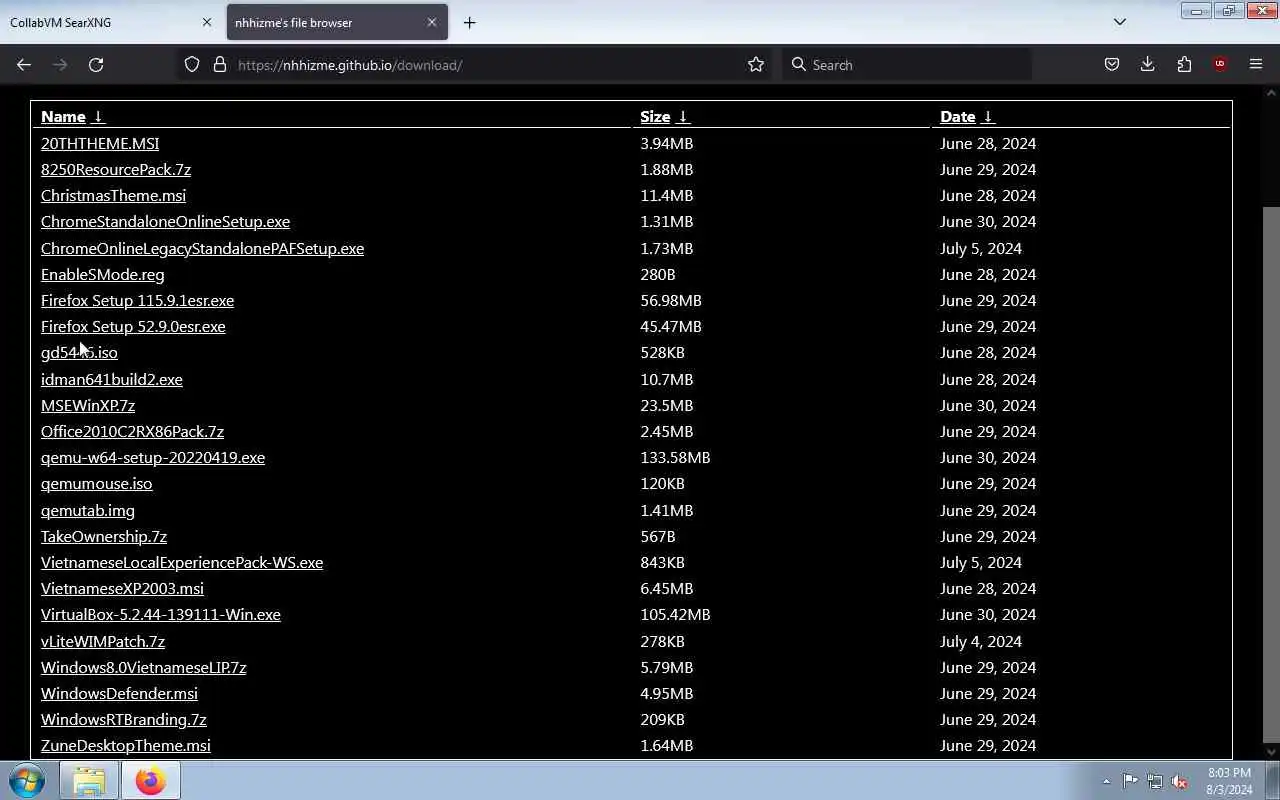Download TakeOwnership.7z
Viewport: 1280px width, 800px height.
pyautogui.click(x=104, y=536)
